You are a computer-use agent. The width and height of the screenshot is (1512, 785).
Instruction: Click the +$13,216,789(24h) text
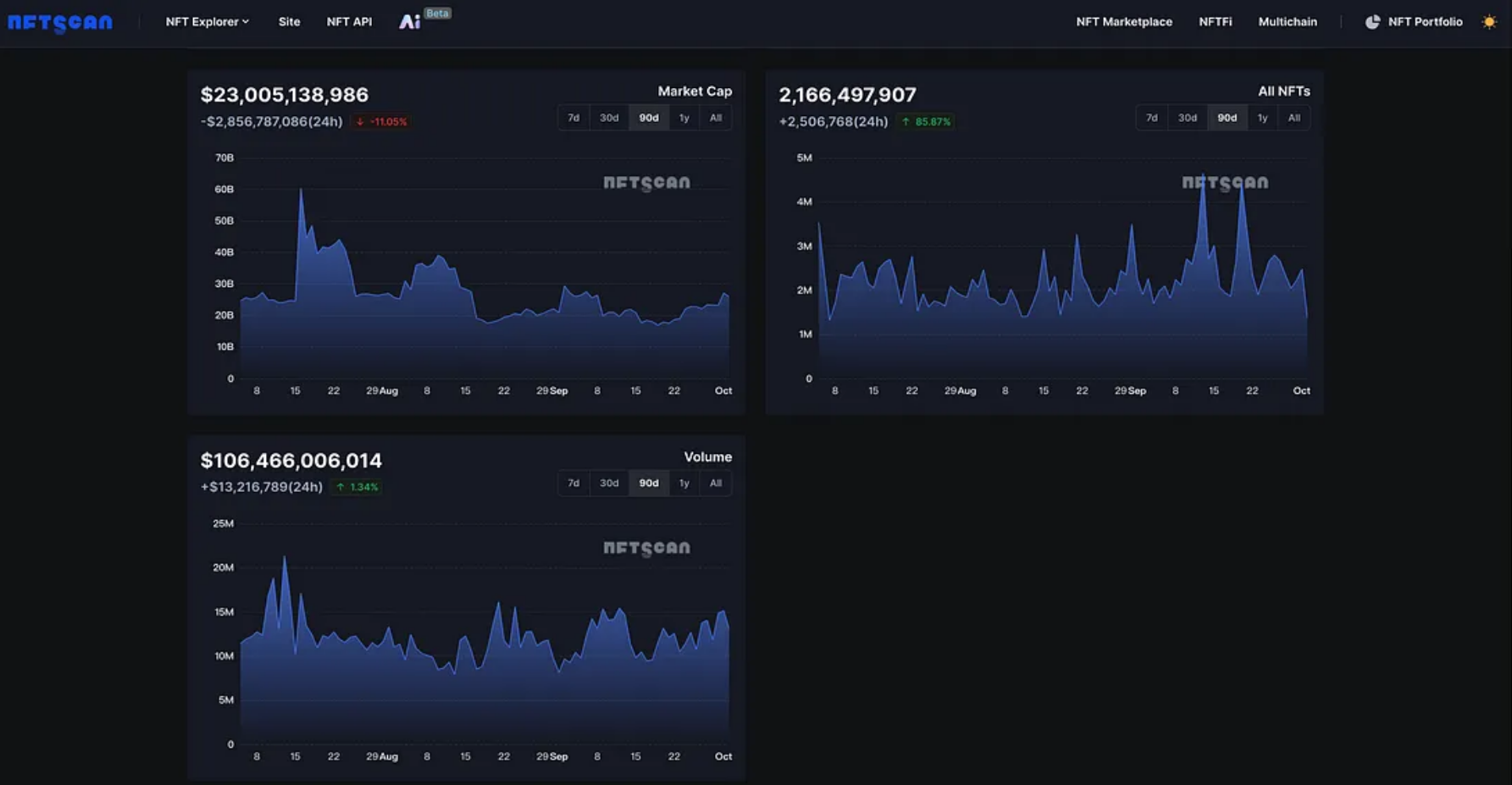[262, 487]
